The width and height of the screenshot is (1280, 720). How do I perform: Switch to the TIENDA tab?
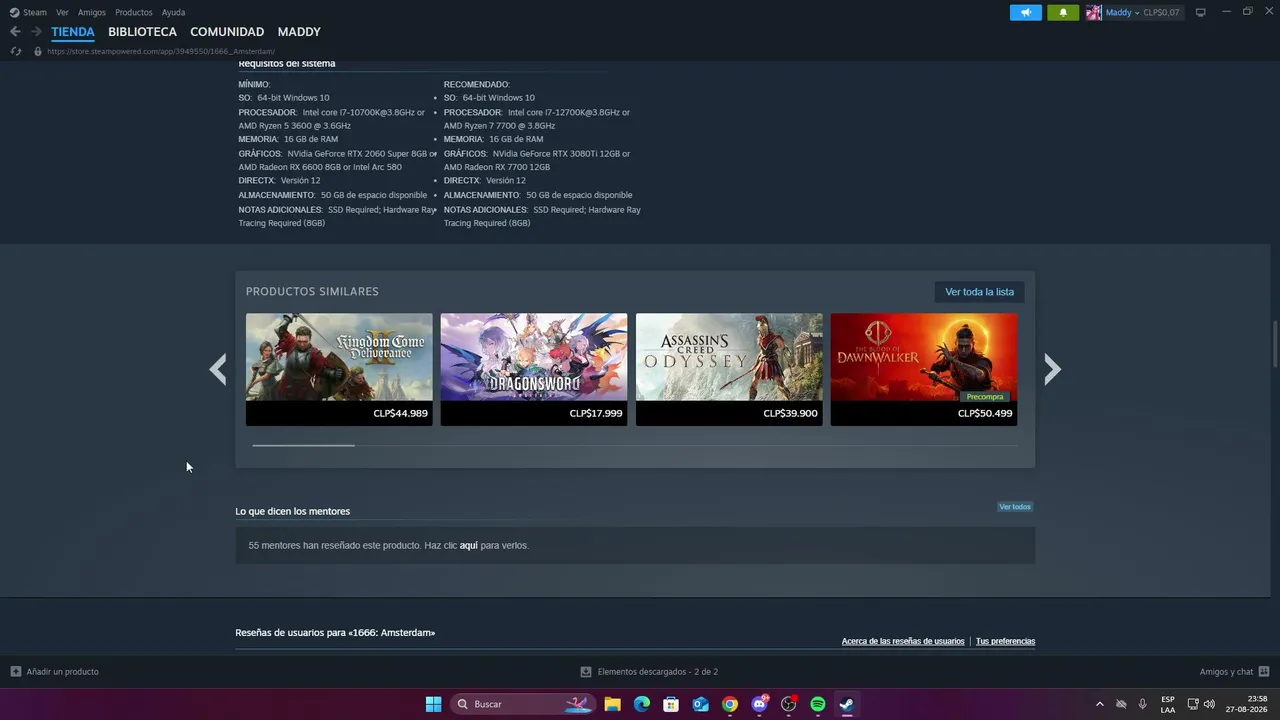click(73, 32)
